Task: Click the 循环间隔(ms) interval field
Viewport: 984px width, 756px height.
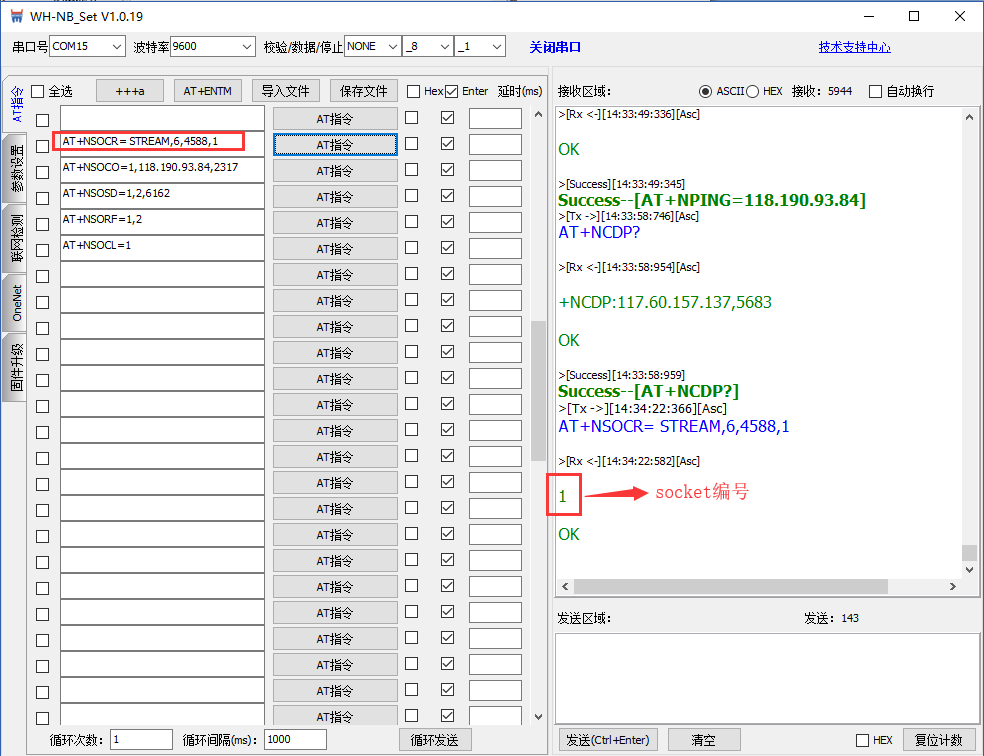Action: point(296,740)
